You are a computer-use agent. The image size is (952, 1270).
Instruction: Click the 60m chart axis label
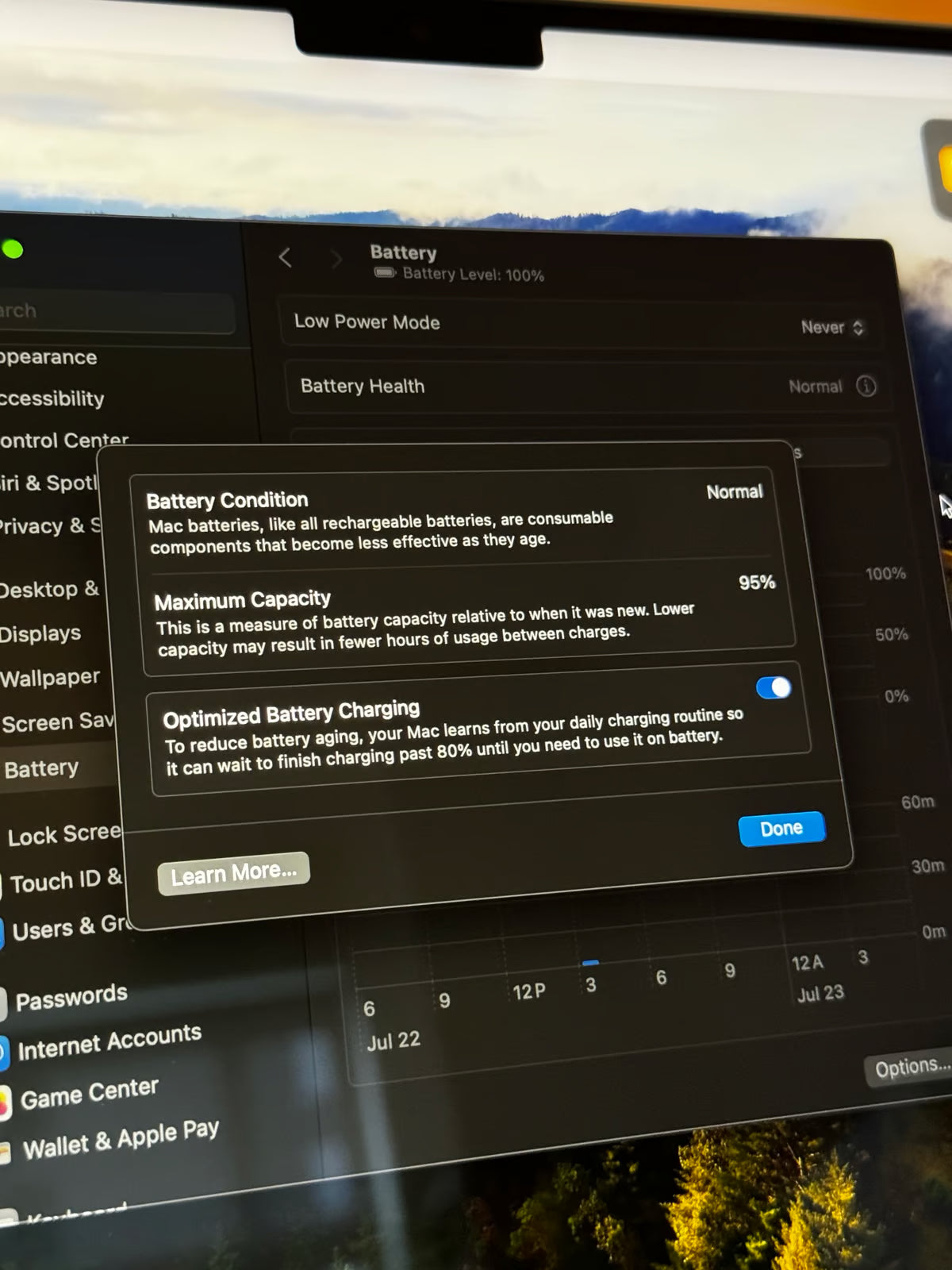[918, 802]
